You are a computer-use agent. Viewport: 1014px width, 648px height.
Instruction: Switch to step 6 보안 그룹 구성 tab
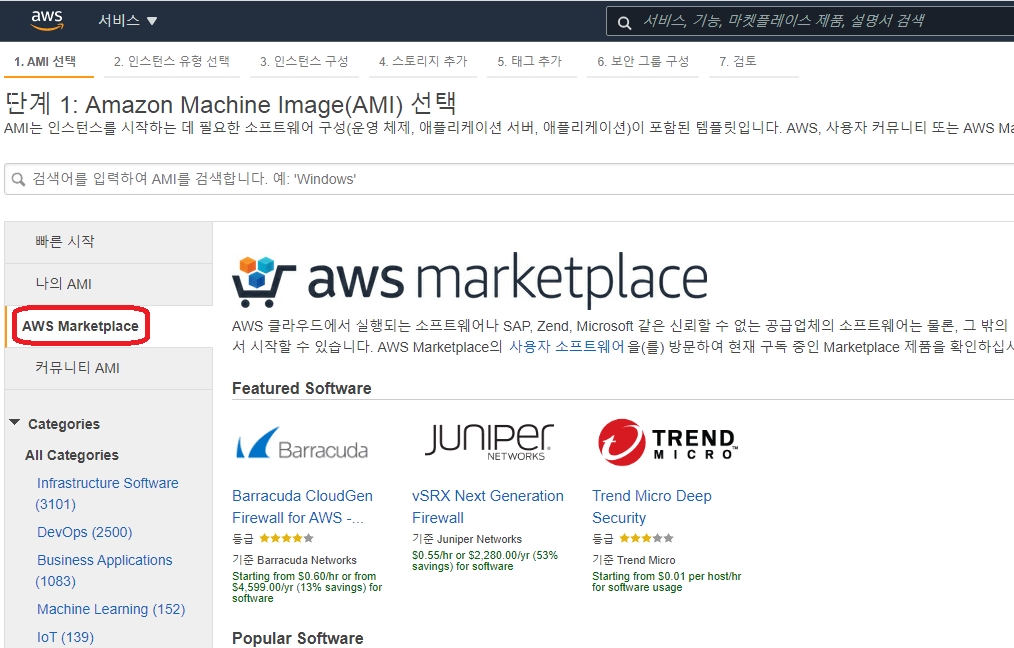643,61
